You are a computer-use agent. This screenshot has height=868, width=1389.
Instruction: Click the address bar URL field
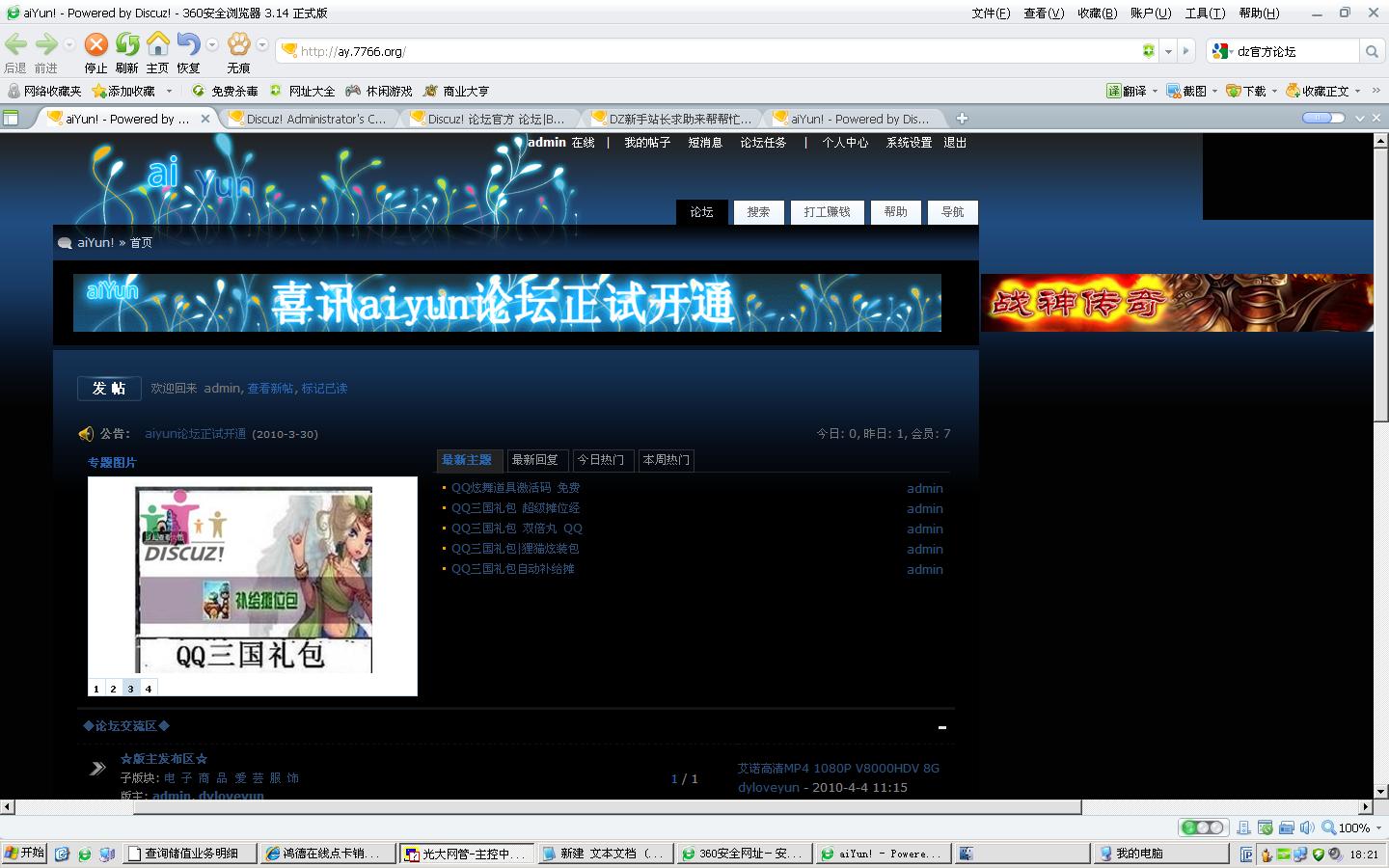[709, 51]
